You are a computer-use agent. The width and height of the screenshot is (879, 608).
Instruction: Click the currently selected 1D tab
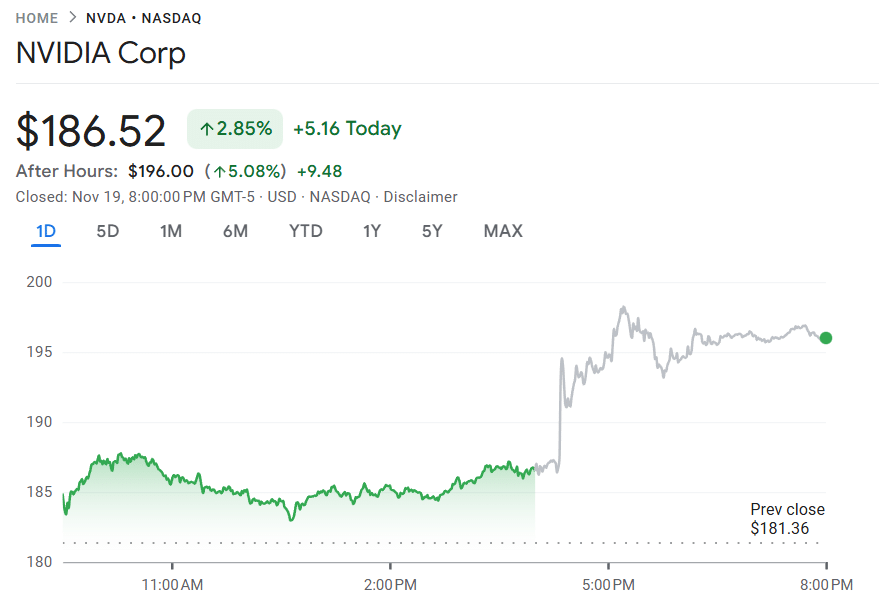point(46,231)
